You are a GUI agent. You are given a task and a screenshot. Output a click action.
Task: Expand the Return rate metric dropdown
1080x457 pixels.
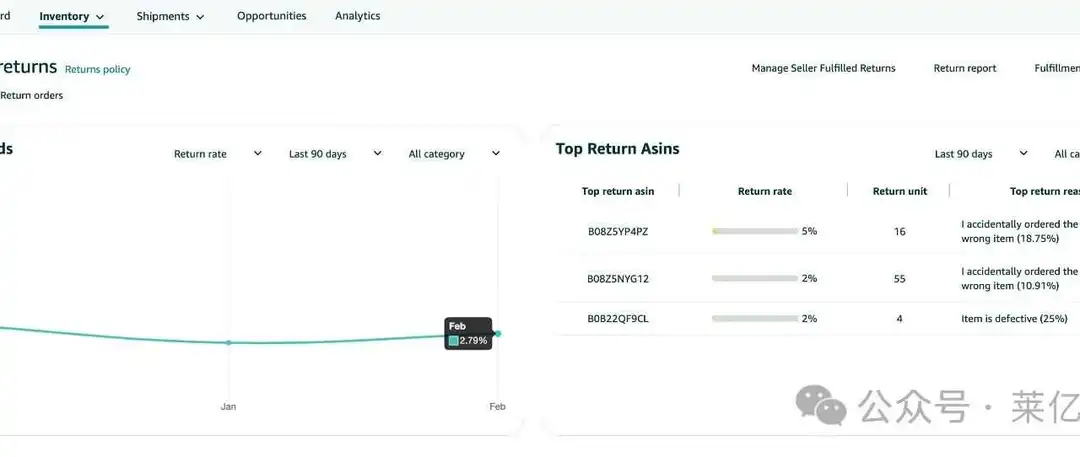pyautogui.click(x=218, y=154)
